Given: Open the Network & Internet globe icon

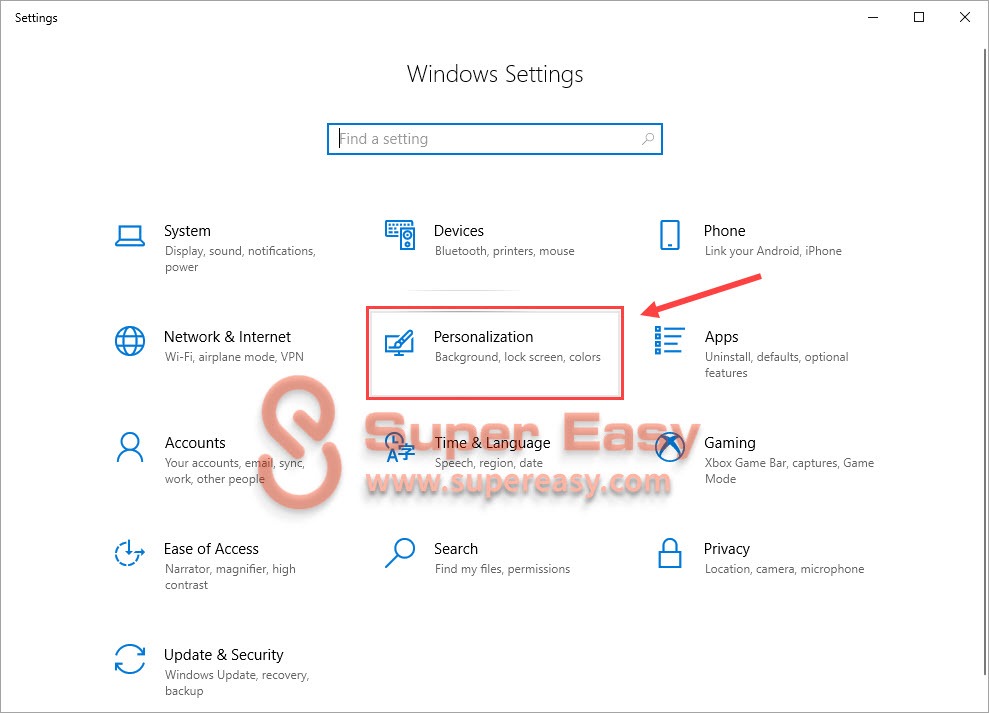Looking at the screenshot, I should (130, 341).
